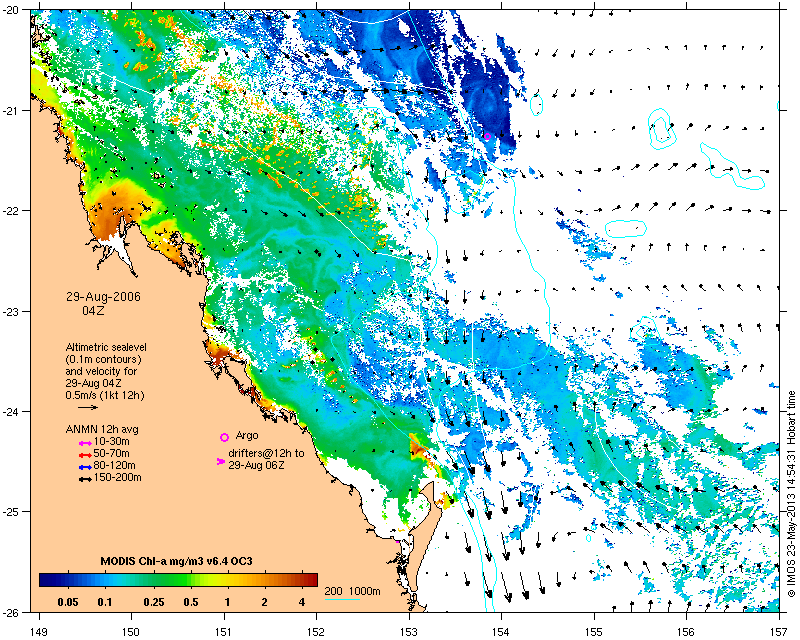The height and width of the screenshot is (640, 800).
Task: Click the 'ANMN 12h avg' heading
Action: (102, 429)
